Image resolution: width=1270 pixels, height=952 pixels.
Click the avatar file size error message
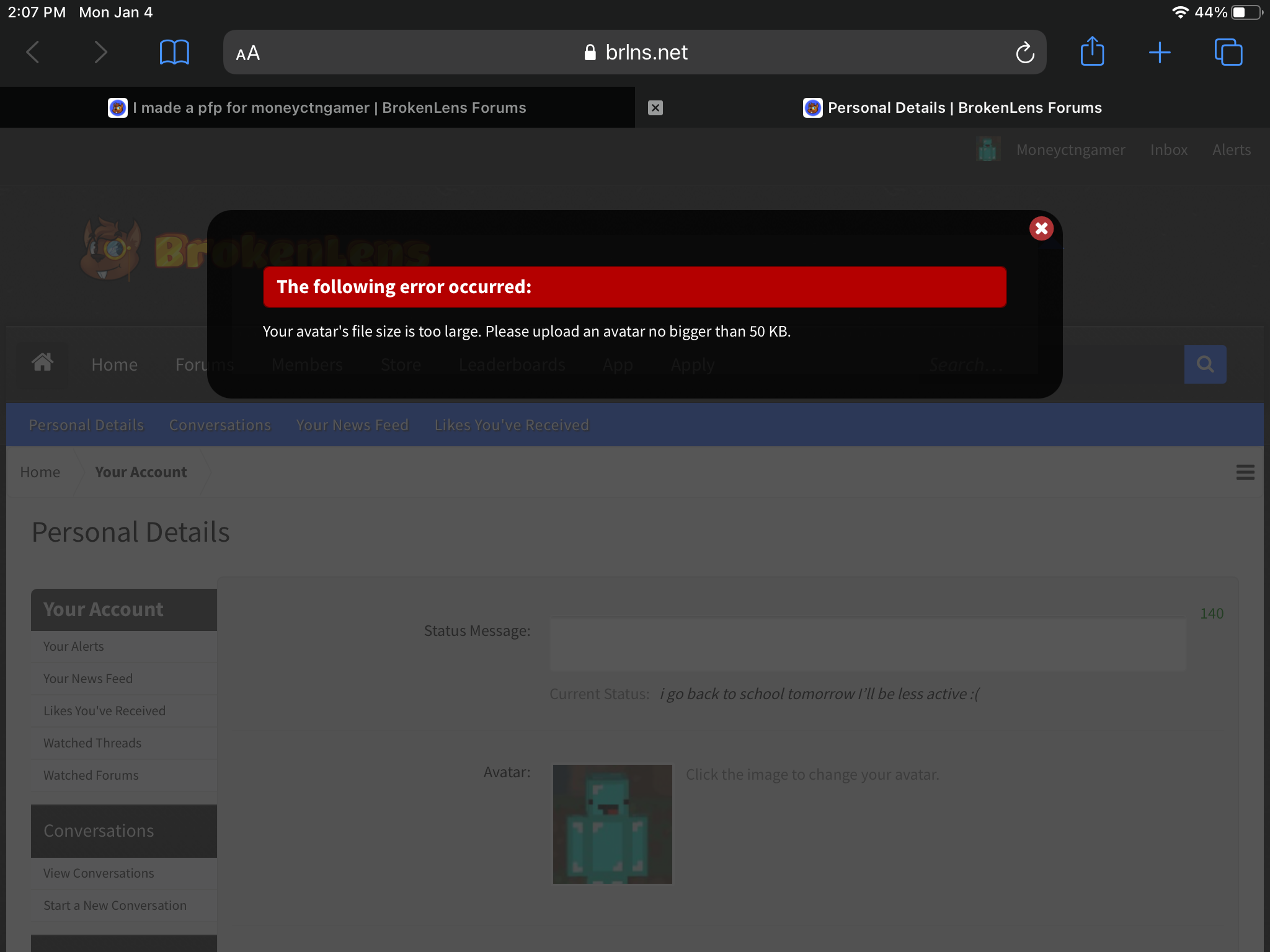pyautogui.click(x=526, y=332)
